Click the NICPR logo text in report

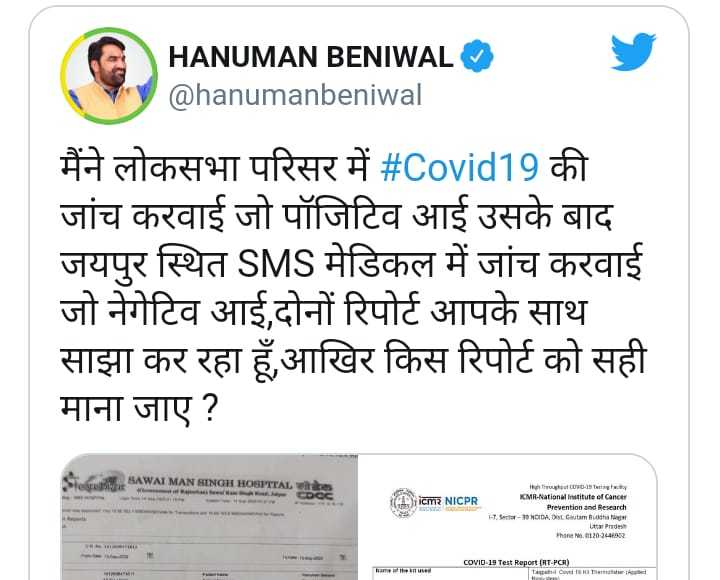click(x=461, y=501)
